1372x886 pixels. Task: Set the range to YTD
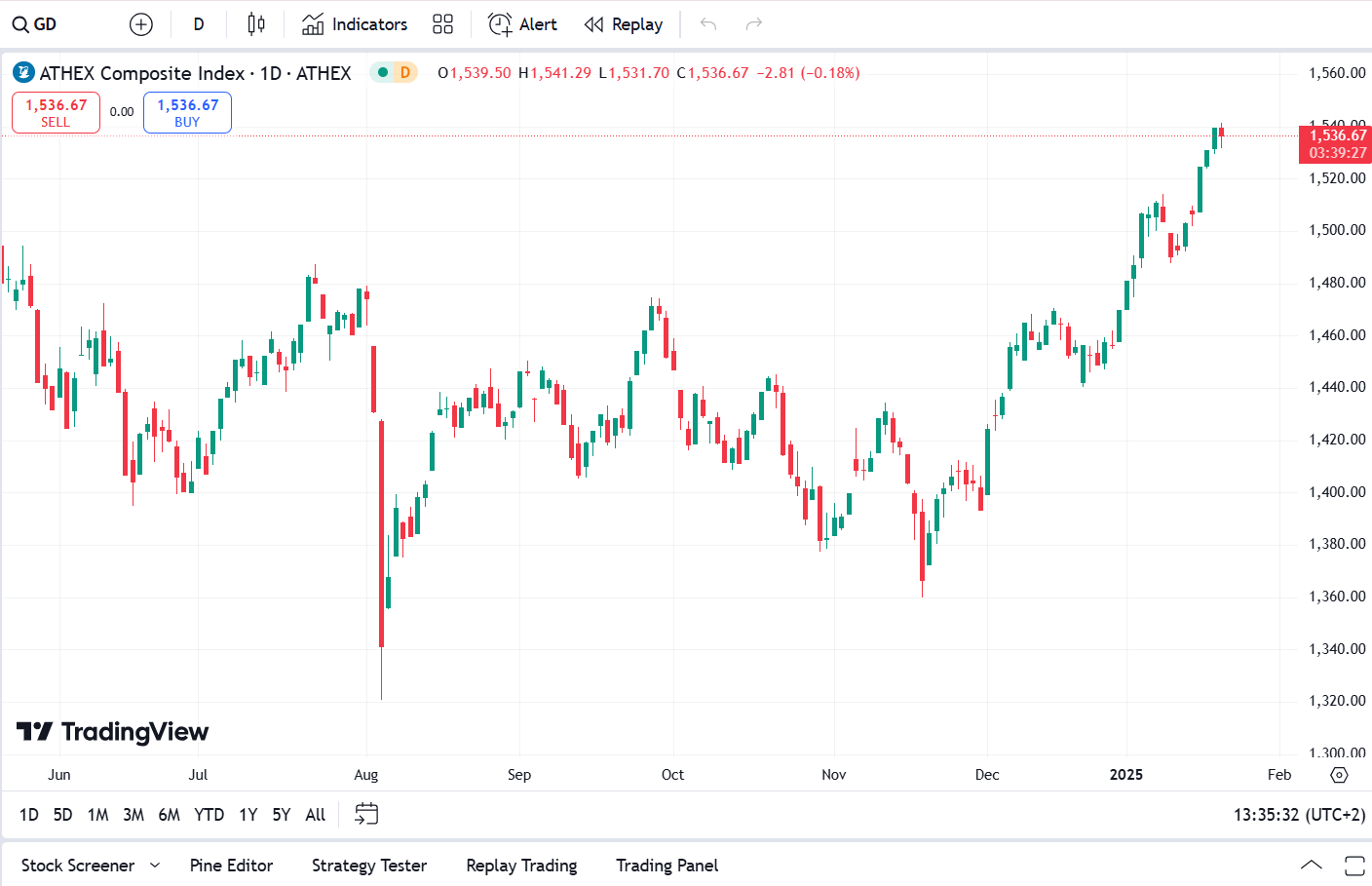(210, 815)
